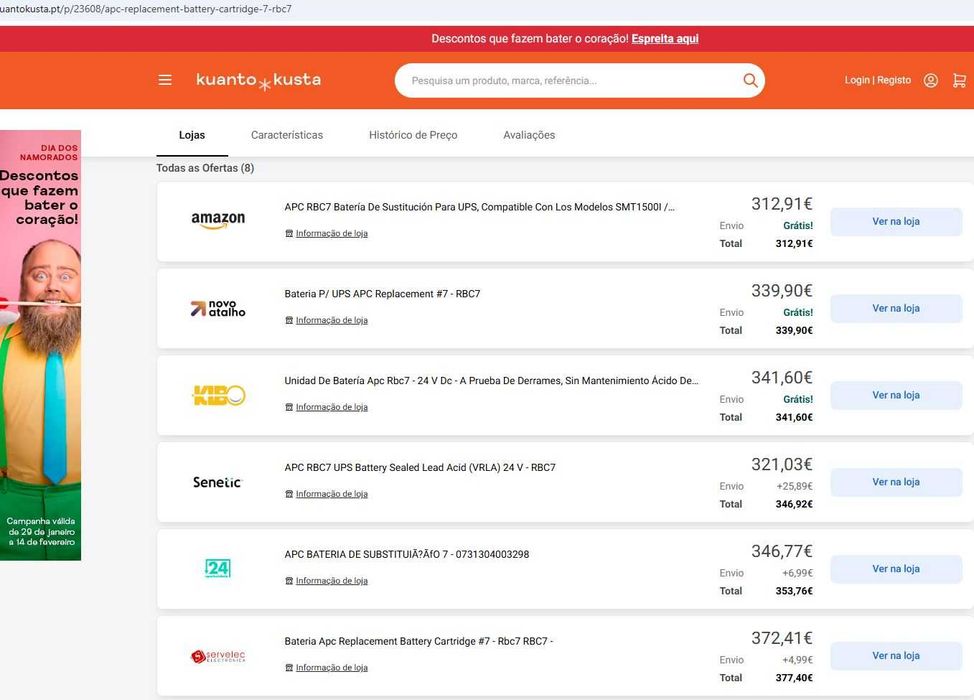The height and width of the screenshot is (700, 974).
Task: Click the 346,92€ total of the Senetic offer
Action: [794, 504]
